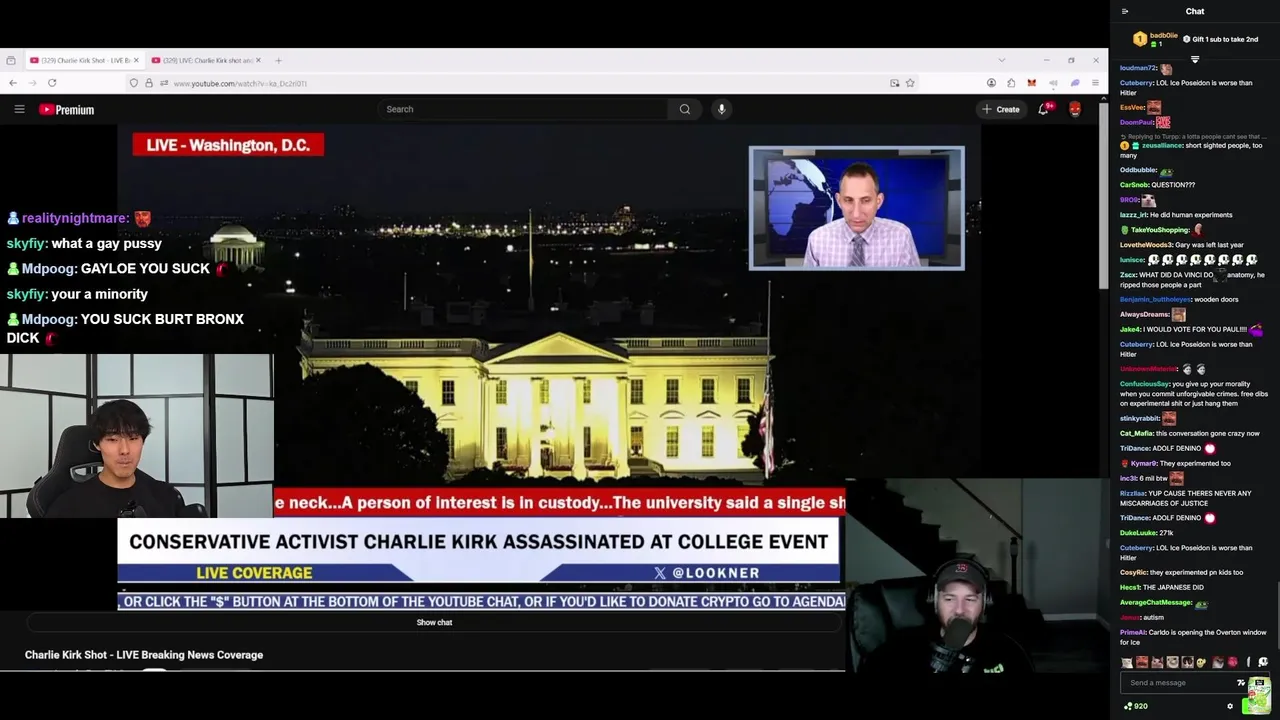This screenshot has height=720, width=1280.
Task: Click username 'zeusalliance' in chat
Action: tap(1162, 145)
